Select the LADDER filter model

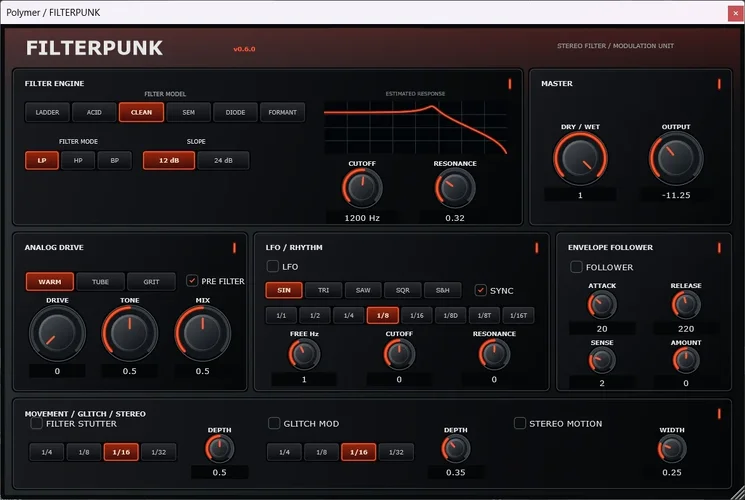48,112
